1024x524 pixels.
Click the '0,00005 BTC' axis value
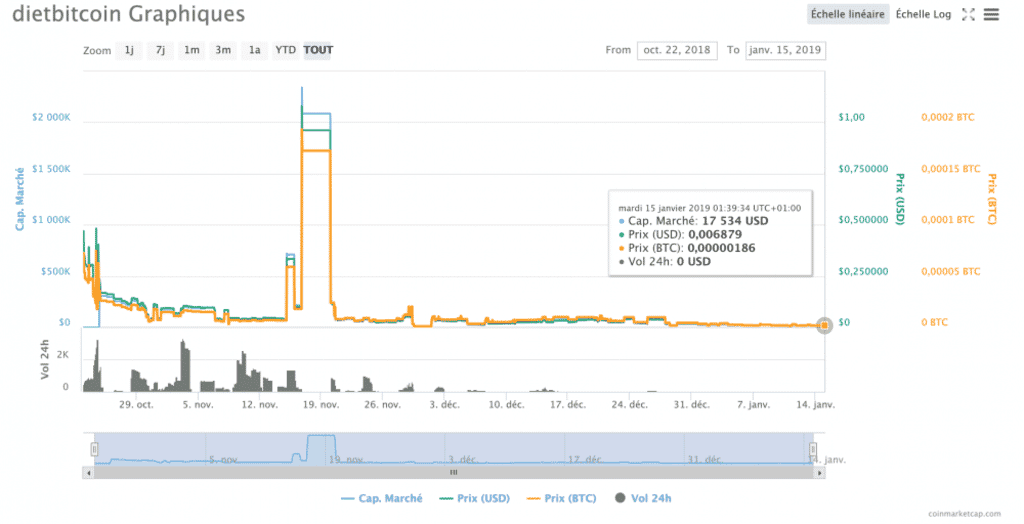(x=951, y=272)
